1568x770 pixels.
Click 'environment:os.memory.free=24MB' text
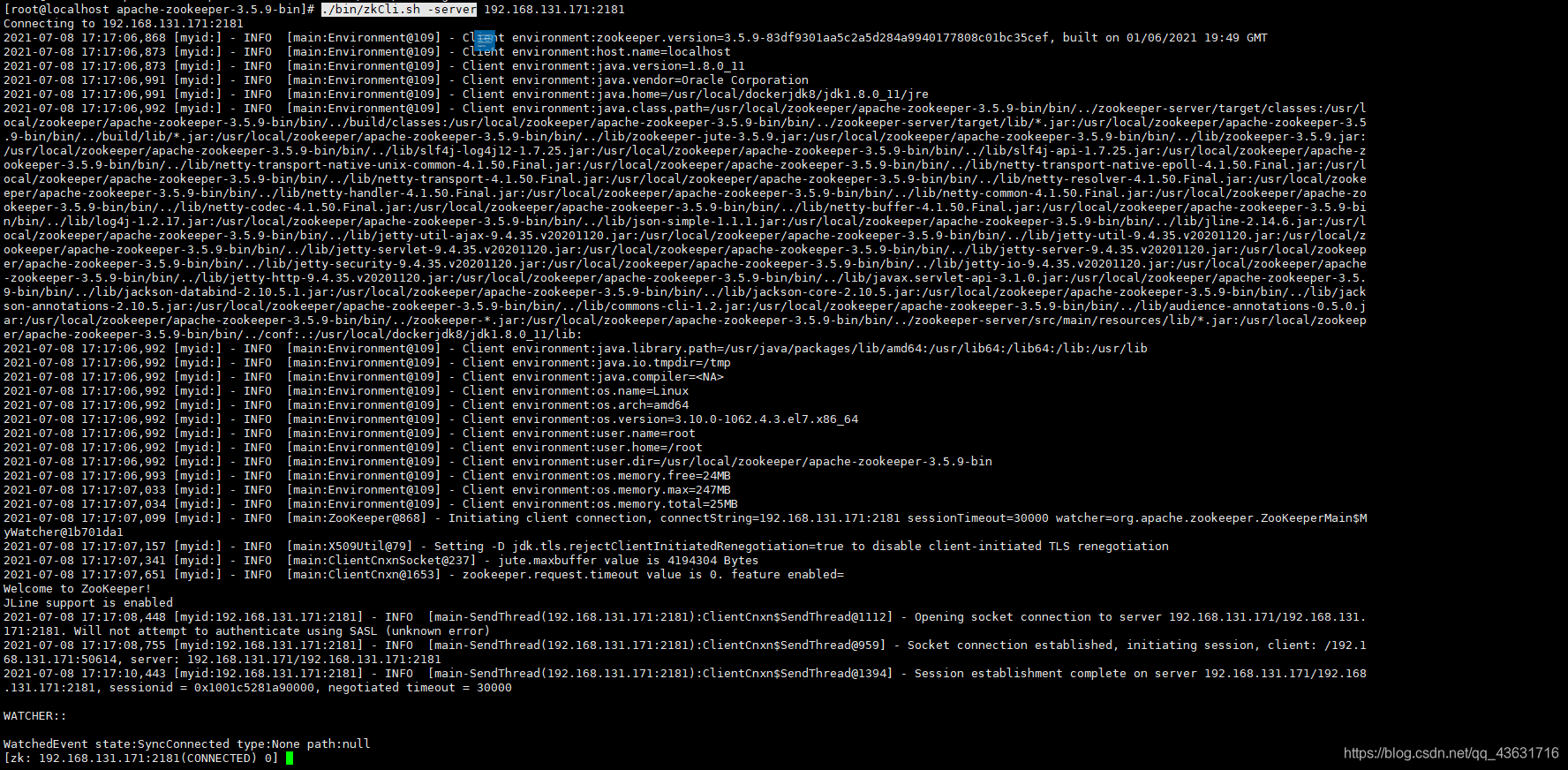(x=622, y=476)
